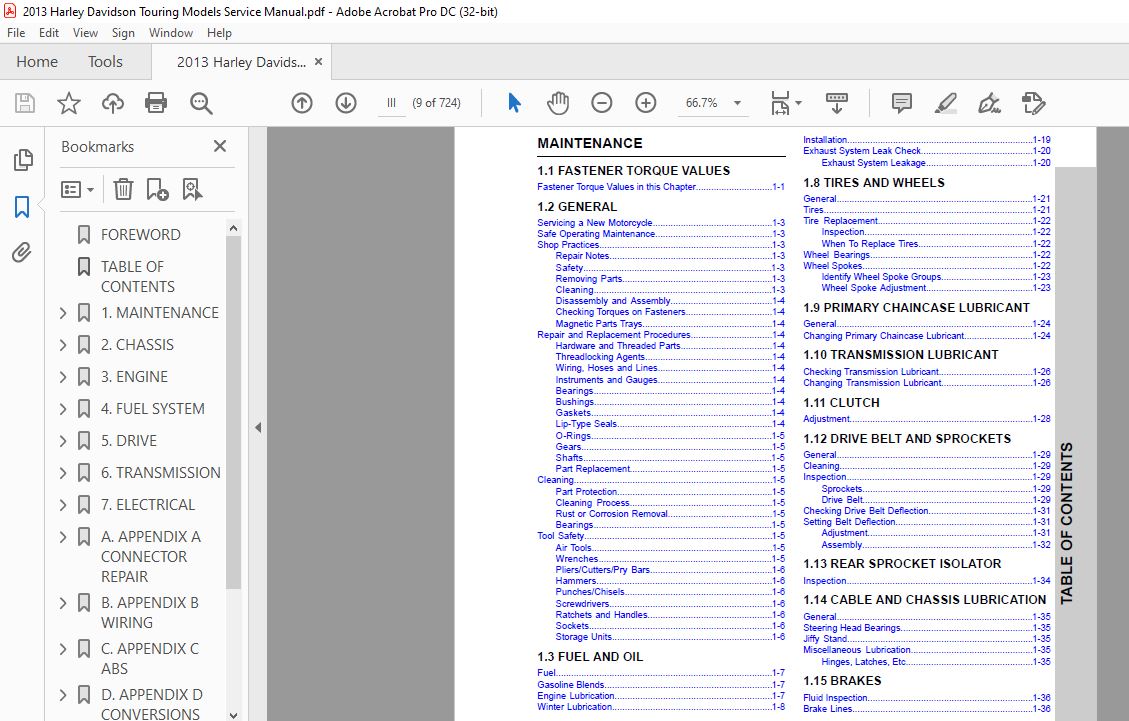This screenshot has width=1129, height=721.
Task: Select the FOREWORD bookmark
Action: pos(140,234)
